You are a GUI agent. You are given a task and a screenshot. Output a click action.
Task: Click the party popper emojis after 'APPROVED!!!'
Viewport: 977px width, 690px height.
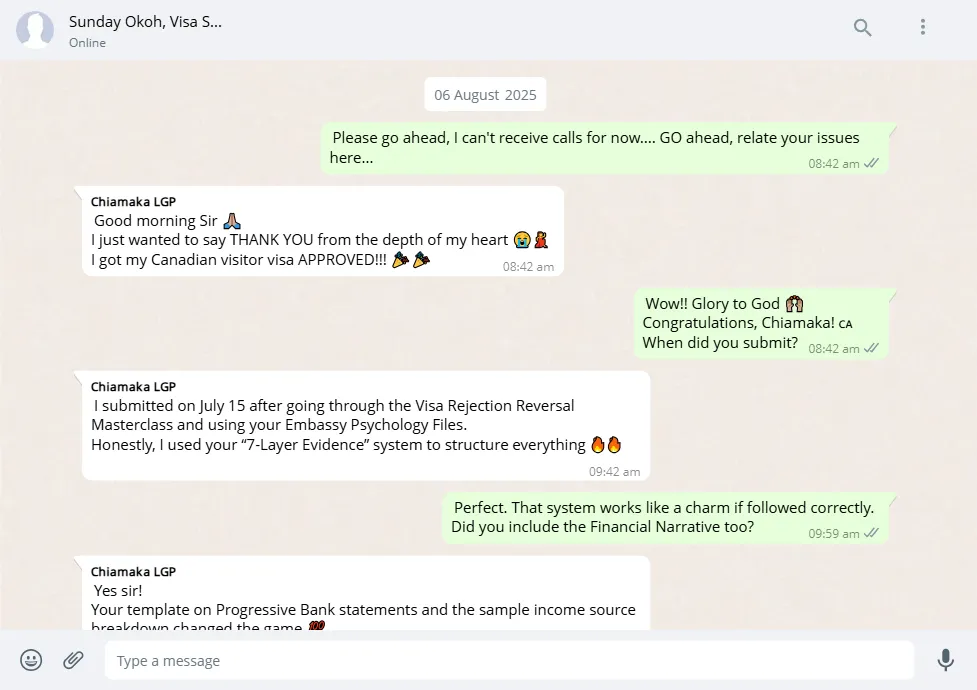411,260
